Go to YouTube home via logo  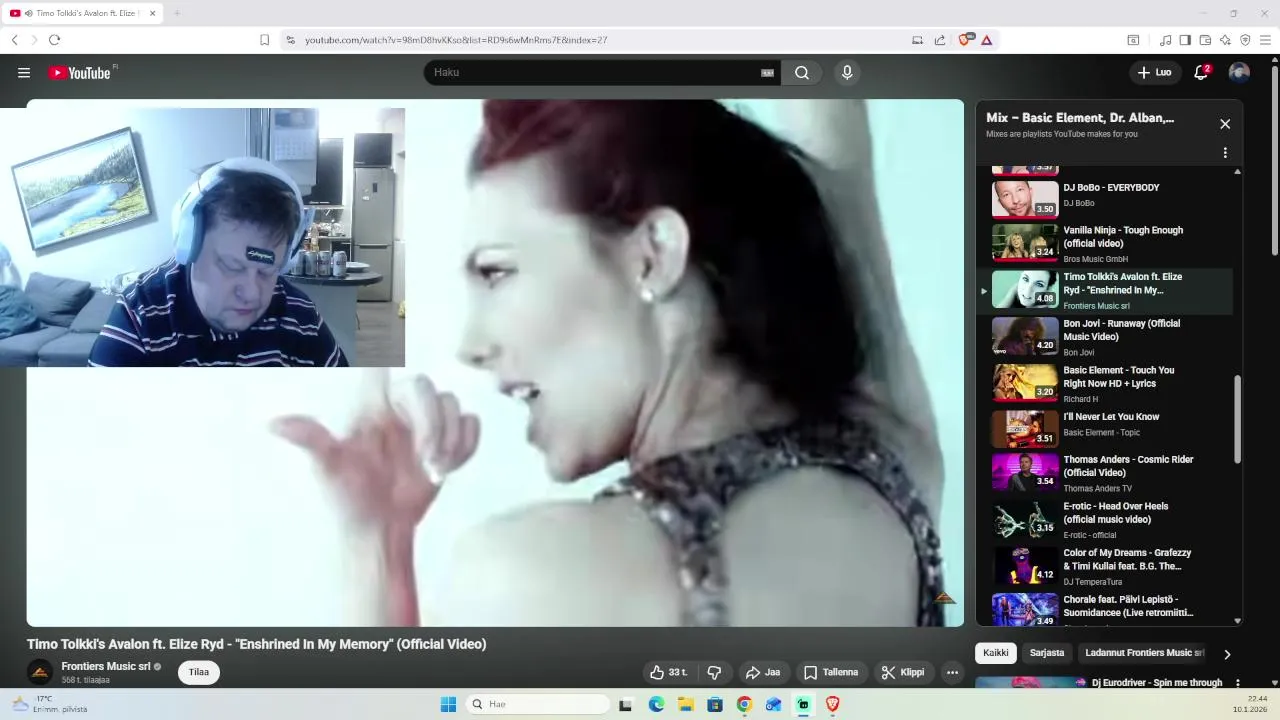(79, 72)
